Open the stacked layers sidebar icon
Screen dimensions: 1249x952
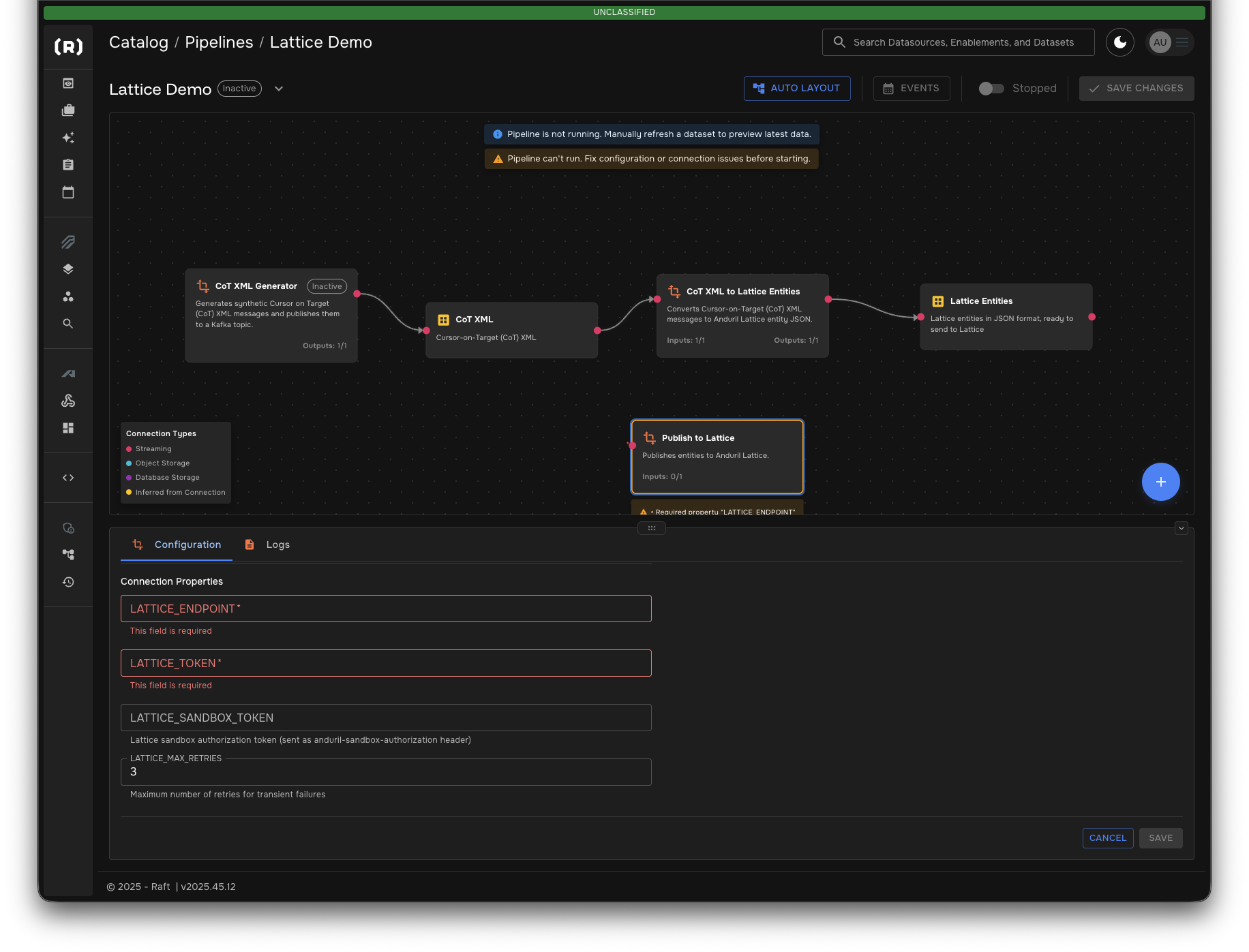(x=68, y=269)
